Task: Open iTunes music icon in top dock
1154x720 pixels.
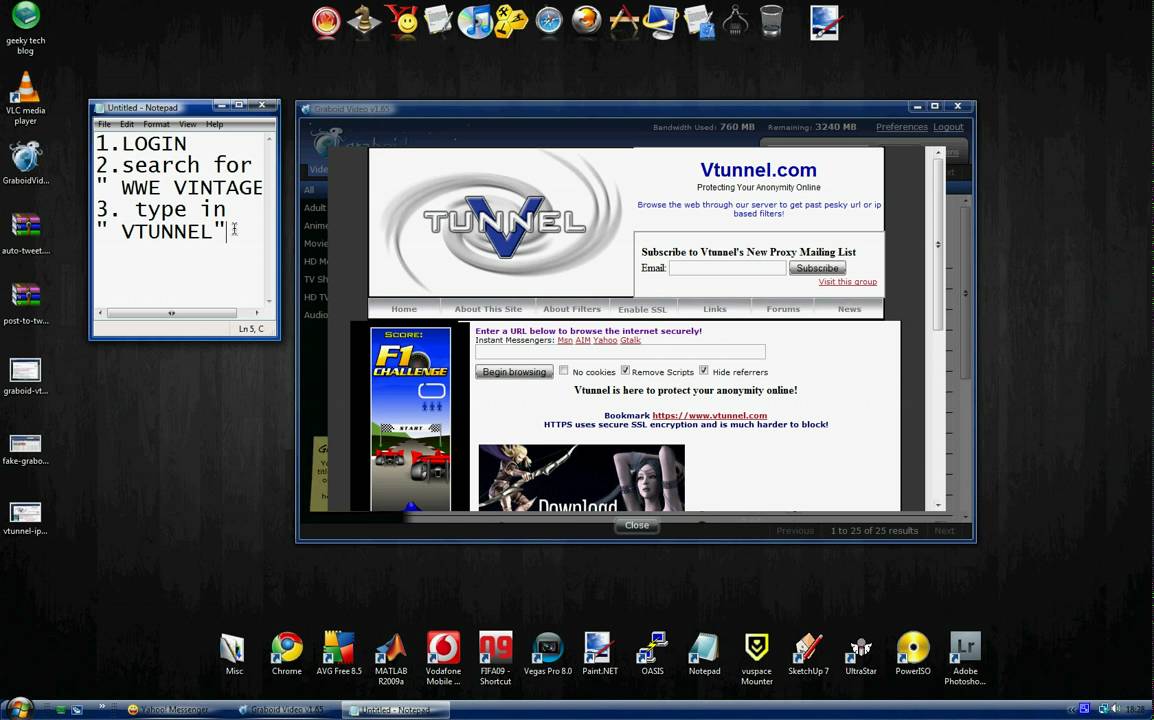Action: (x=475, y=21)
